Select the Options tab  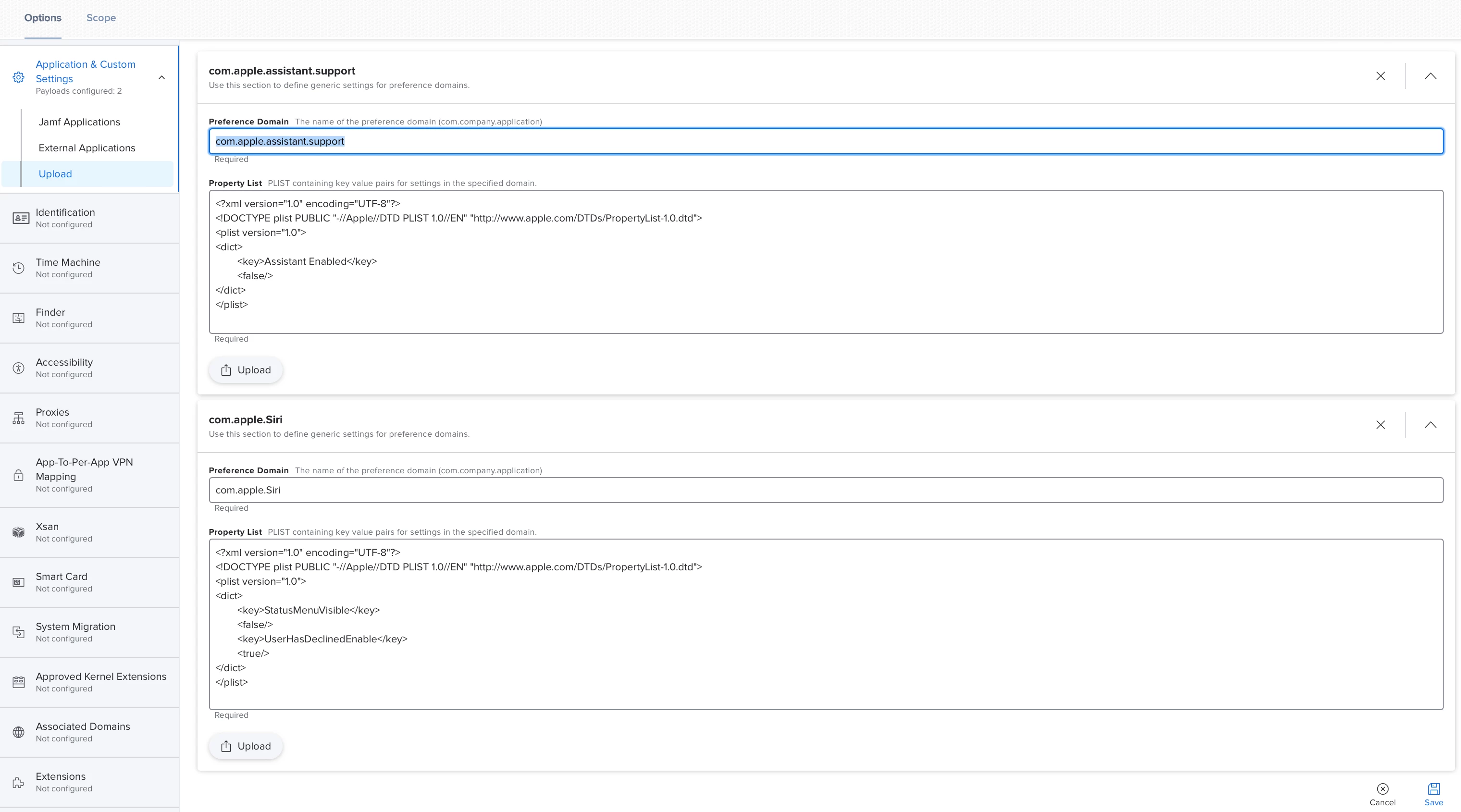click(43, 18)
